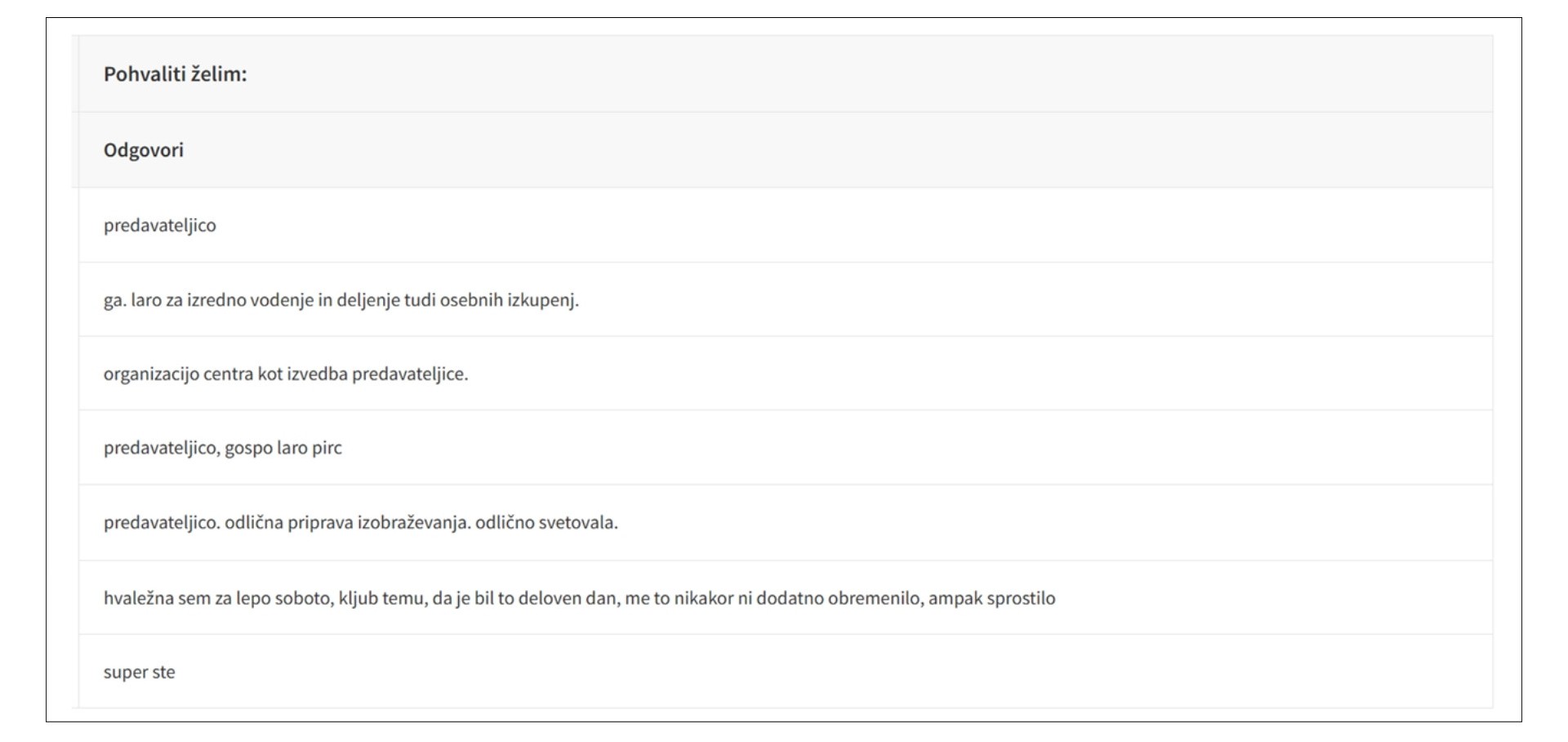Select the single-word "predavateljico" response row
1568x742 pixels.
(x=160, y=226)
